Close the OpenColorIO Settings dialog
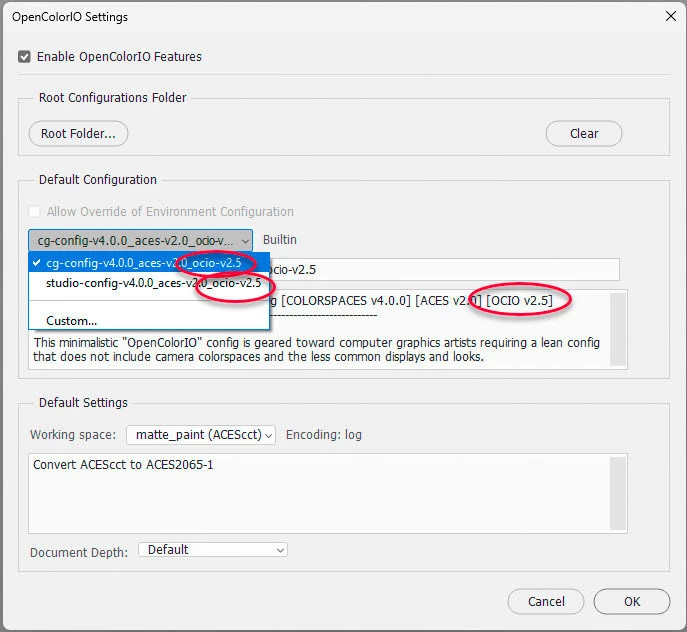This screenshot has height=632, width=687. pos(670,17)
